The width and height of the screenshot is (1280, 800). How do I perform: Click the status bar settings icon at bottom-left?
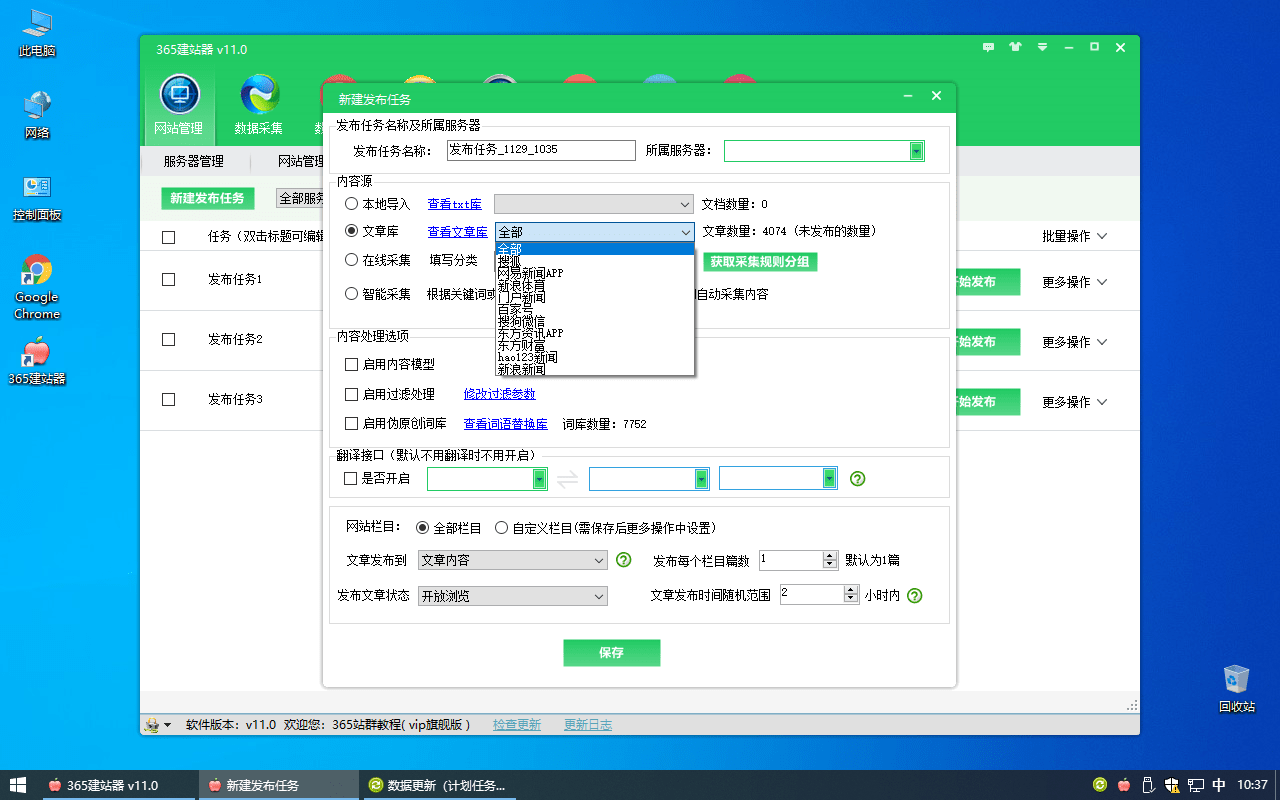click(x=151, y=725)
